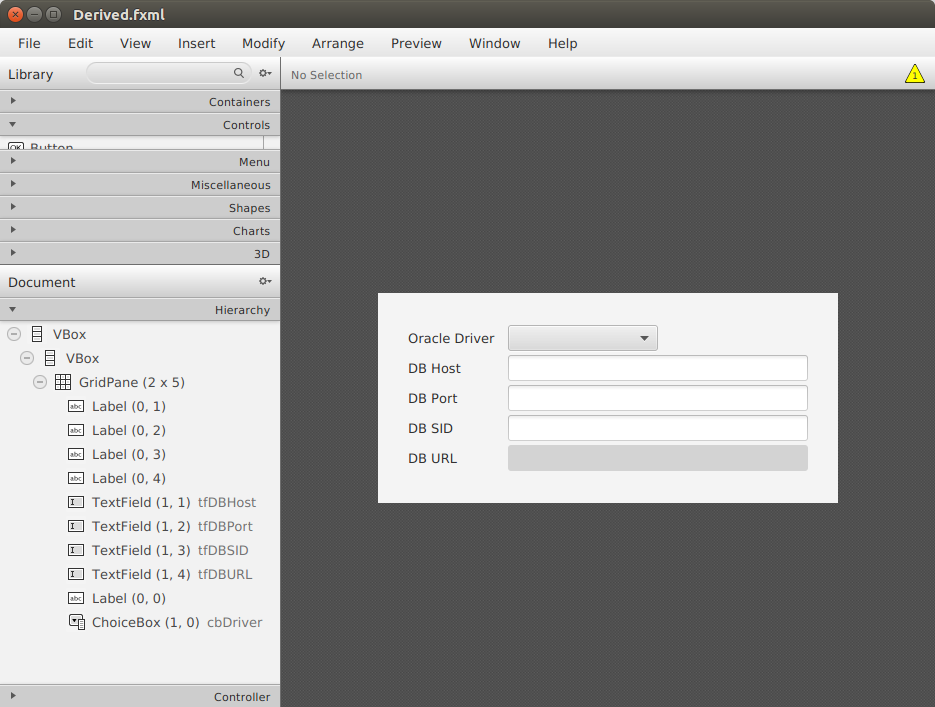Click the GridPane icon in the hierarchy
This screenshot has height=707, width=935.
(x=63, y=382)
